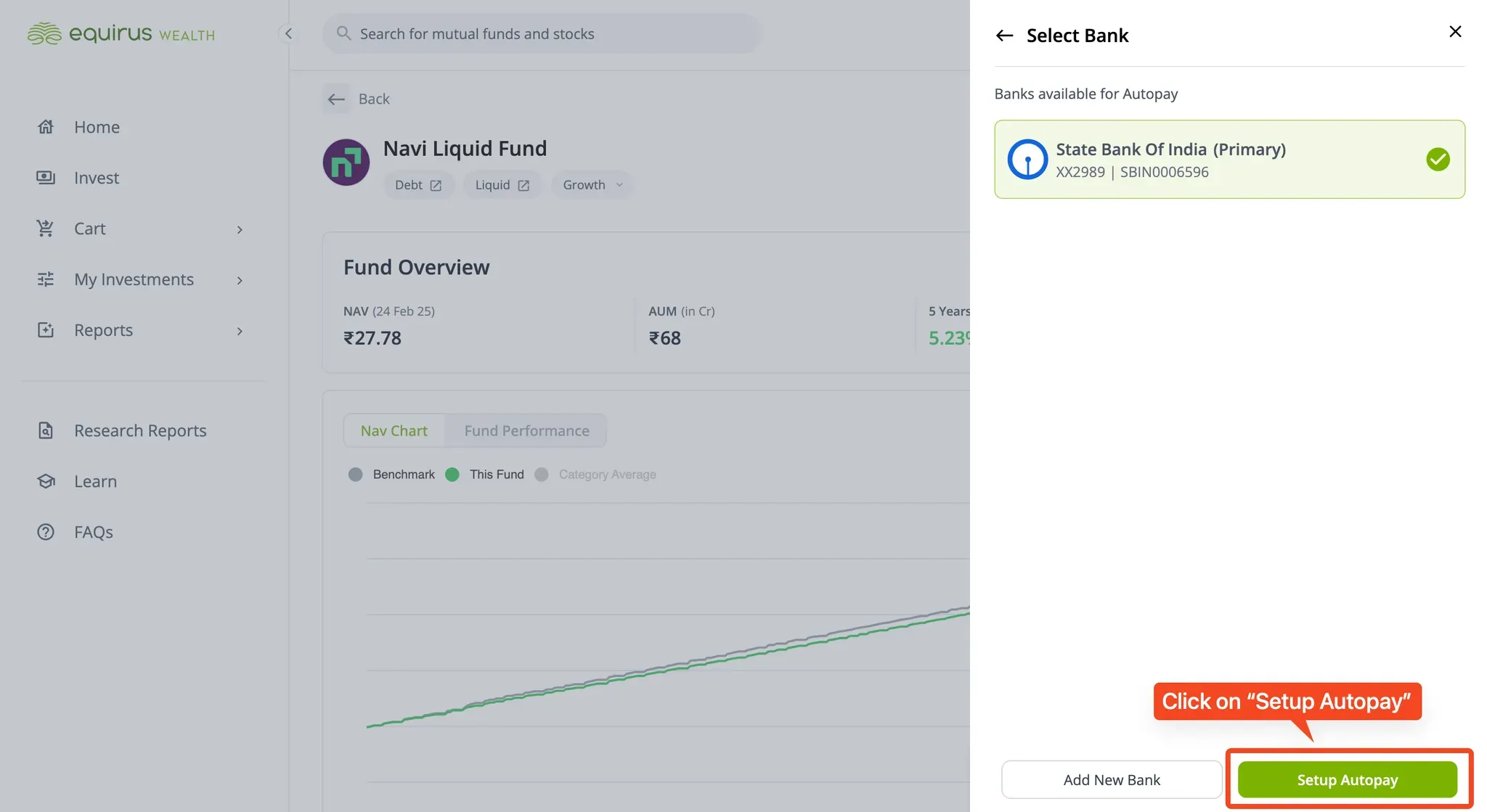Switch to the Fund Performance tab
The width and height of the screenshot is (1487, 812).
(x=526, y=431)
